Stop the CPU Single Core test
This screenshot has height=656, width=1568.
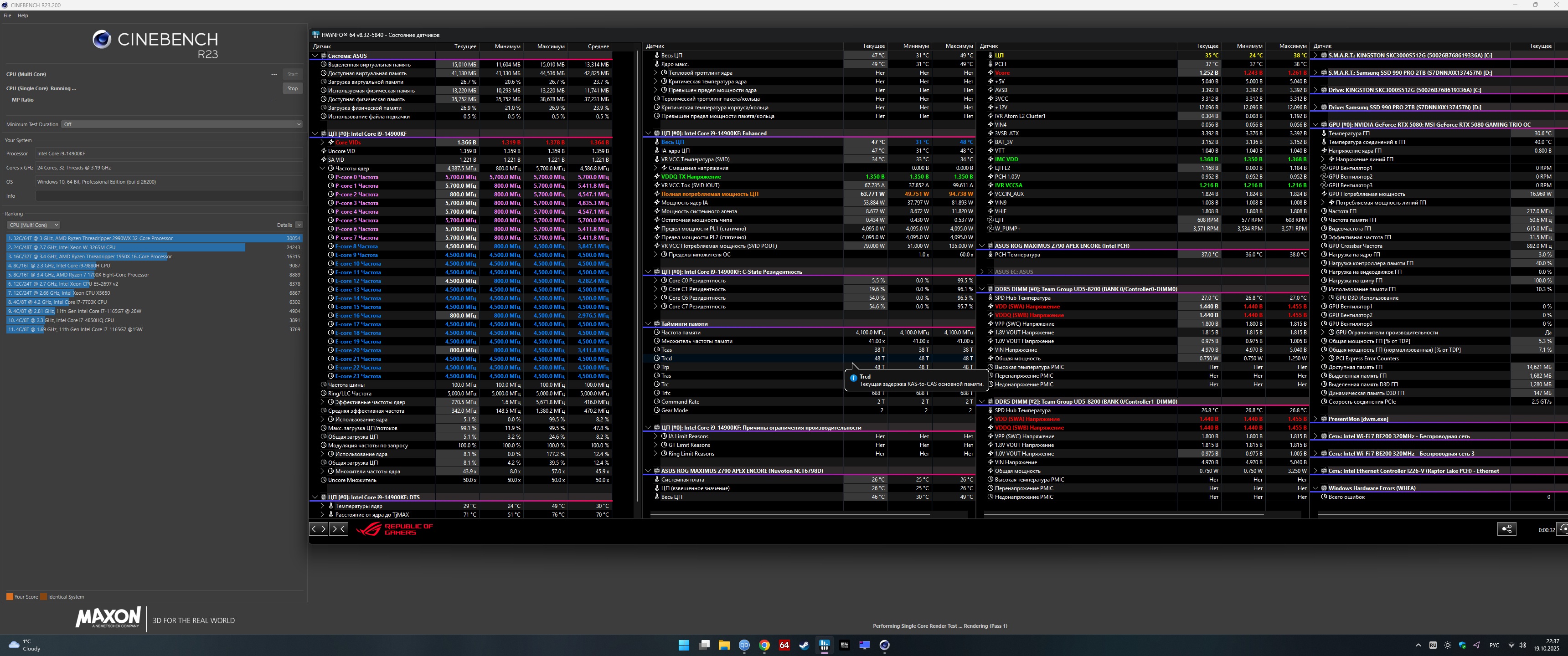(x=292, y=88)
